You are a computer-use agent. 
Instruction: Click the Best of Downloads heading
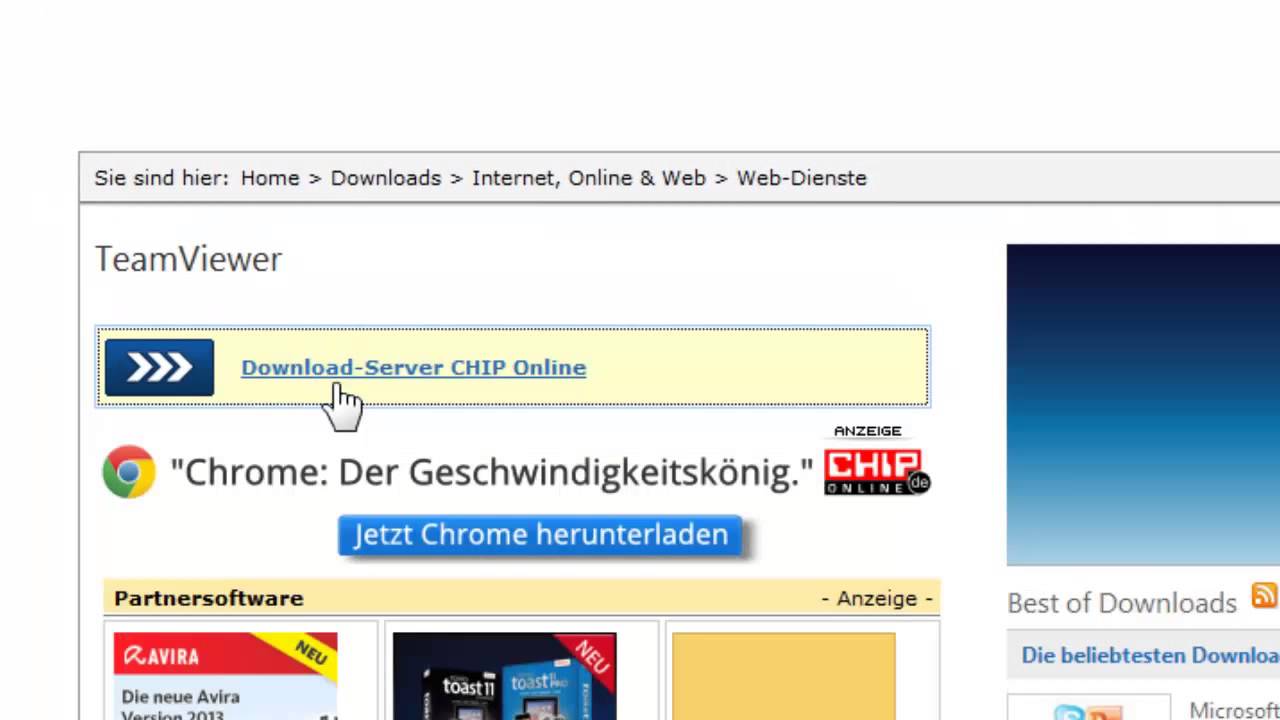point(1122,603)
